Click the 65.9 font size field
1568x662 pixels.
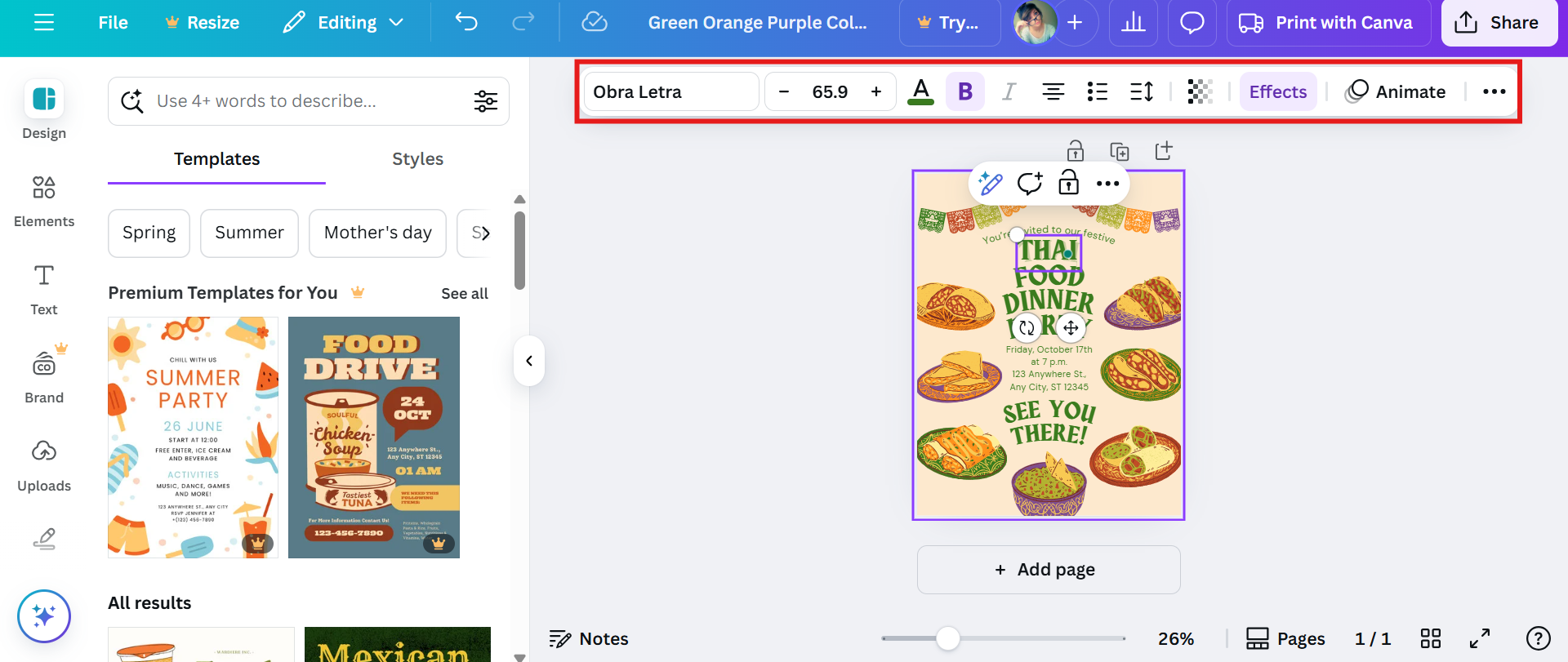point(830,91)
